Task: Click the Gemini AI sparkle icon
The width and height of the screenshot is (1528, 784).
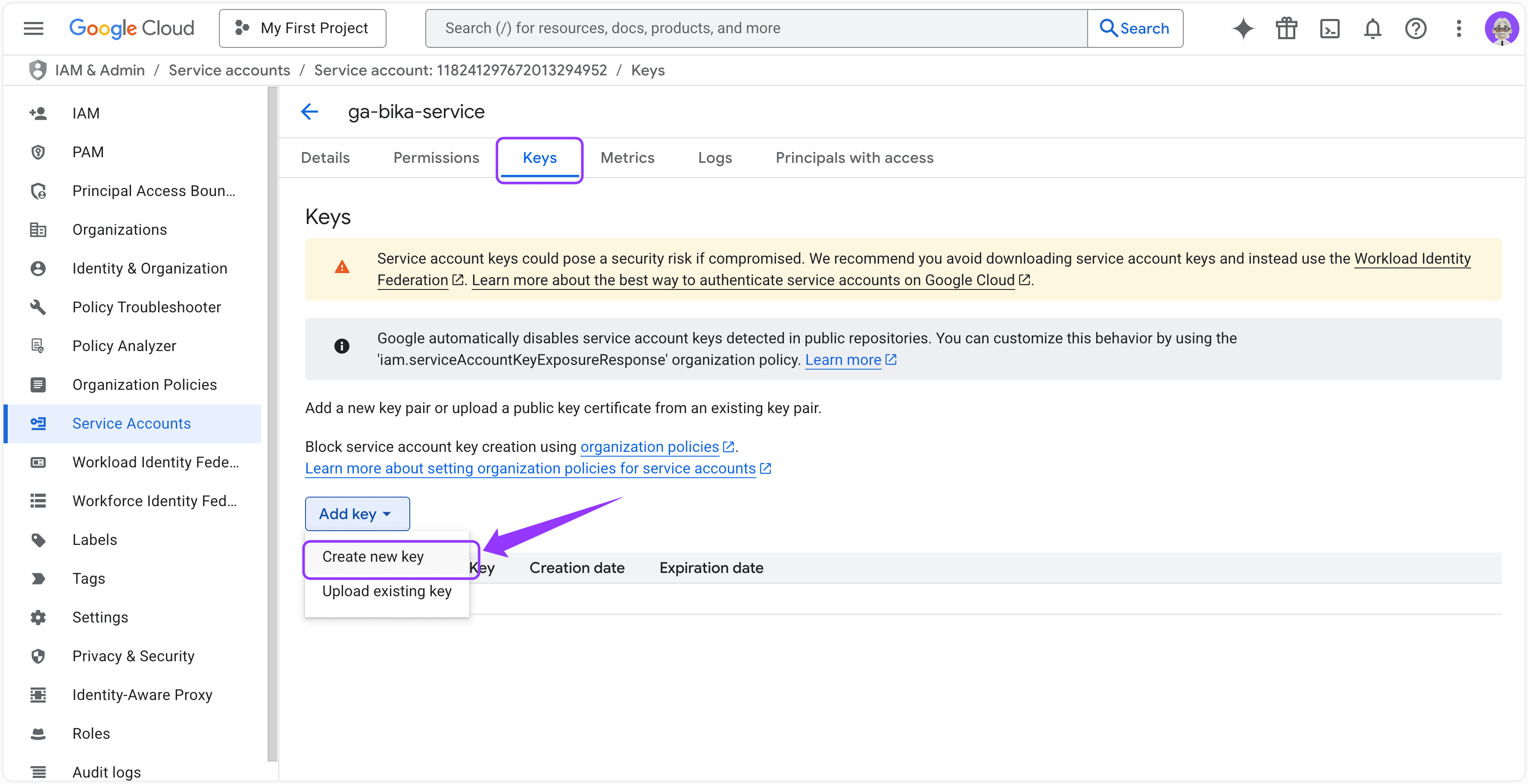Action: pos(1243,28)
